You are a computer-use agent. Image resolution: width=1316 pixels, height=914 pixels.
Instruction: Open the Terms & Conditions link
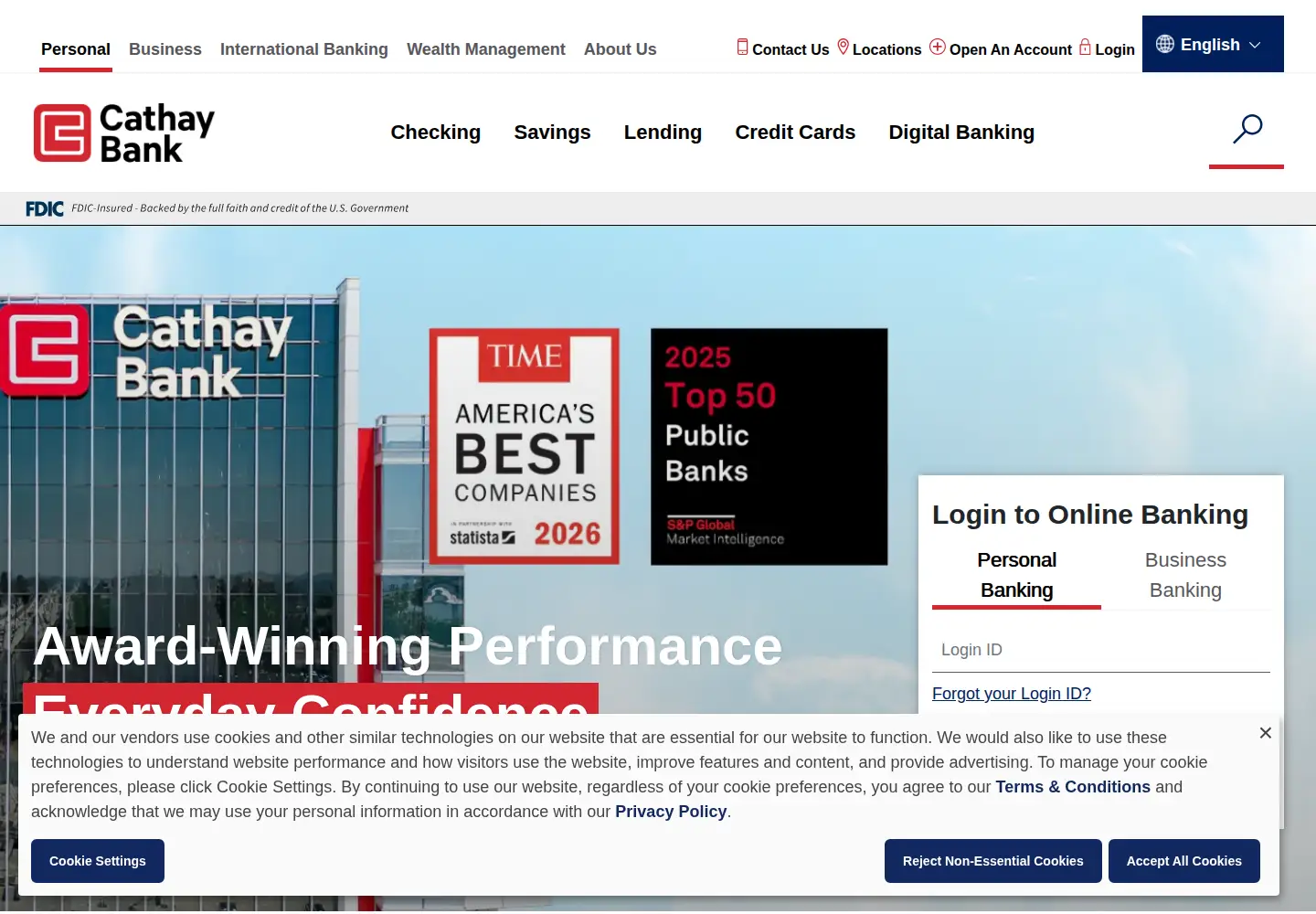point(1073,787)
